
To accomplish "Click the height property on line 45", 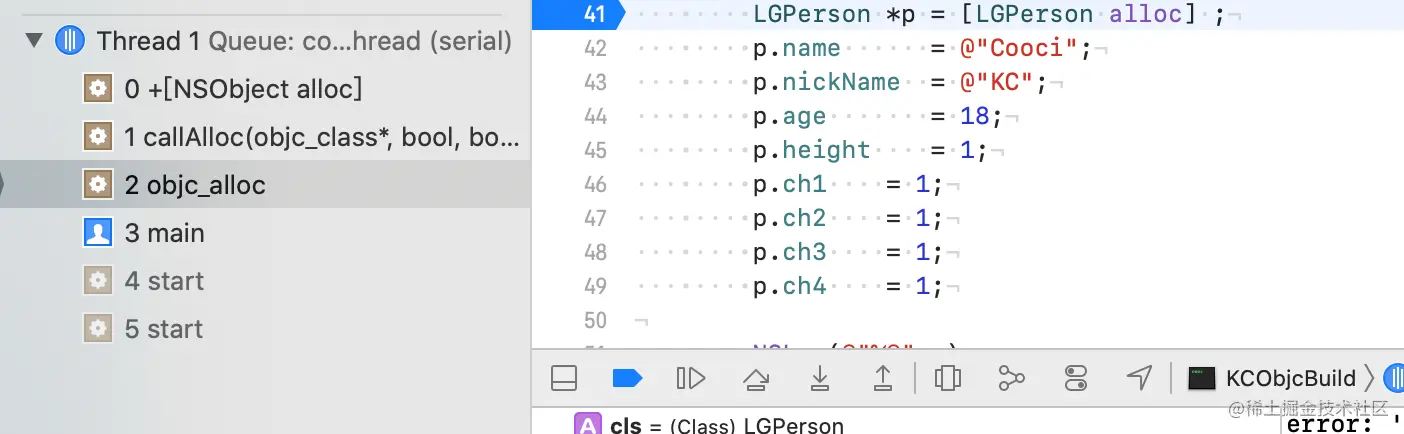I will coord(826,150).
